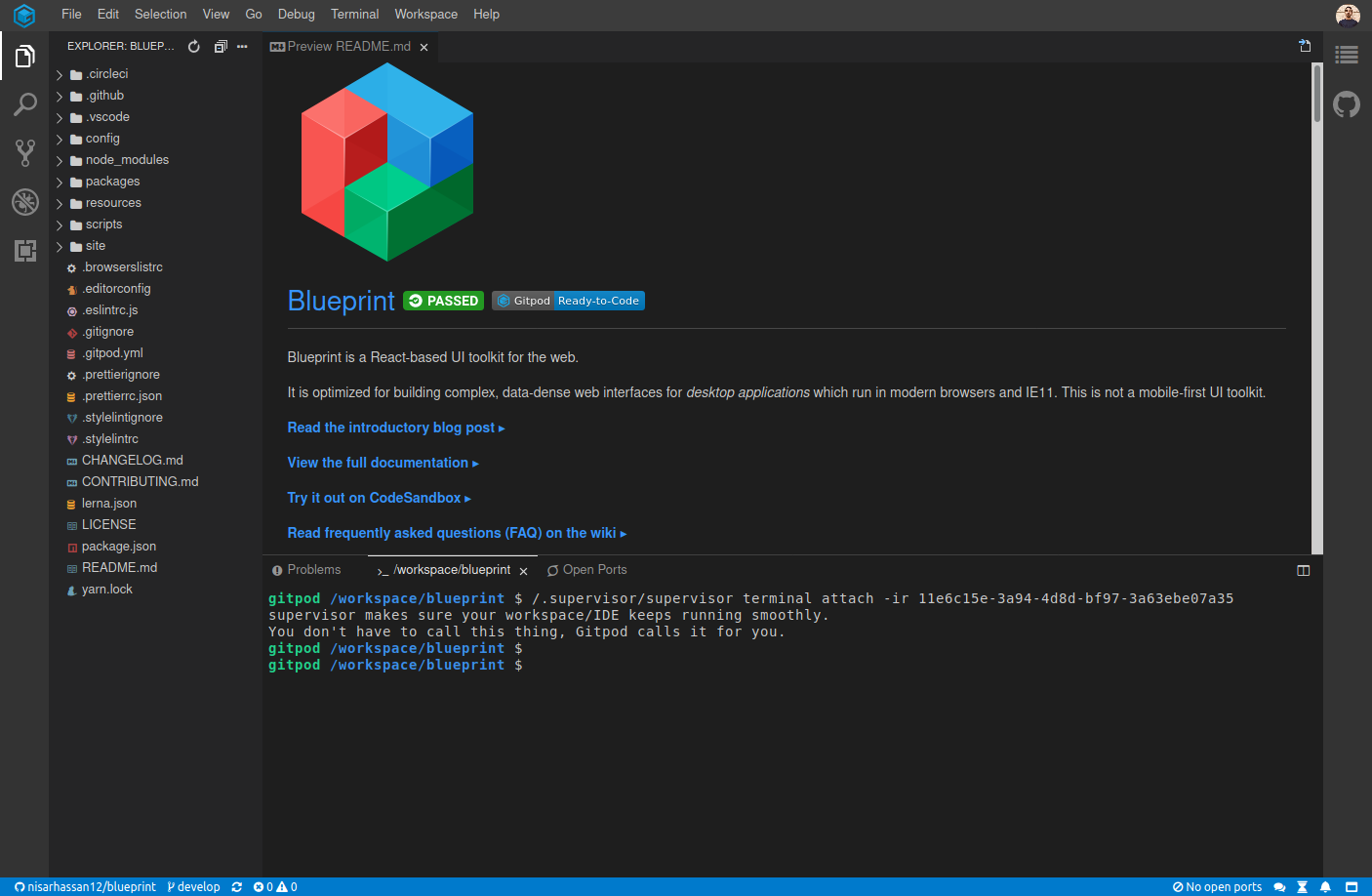Click the develop branch in the status bar
The width and height of the screenshot is (1372, 896).
click(x=193, y=886)
